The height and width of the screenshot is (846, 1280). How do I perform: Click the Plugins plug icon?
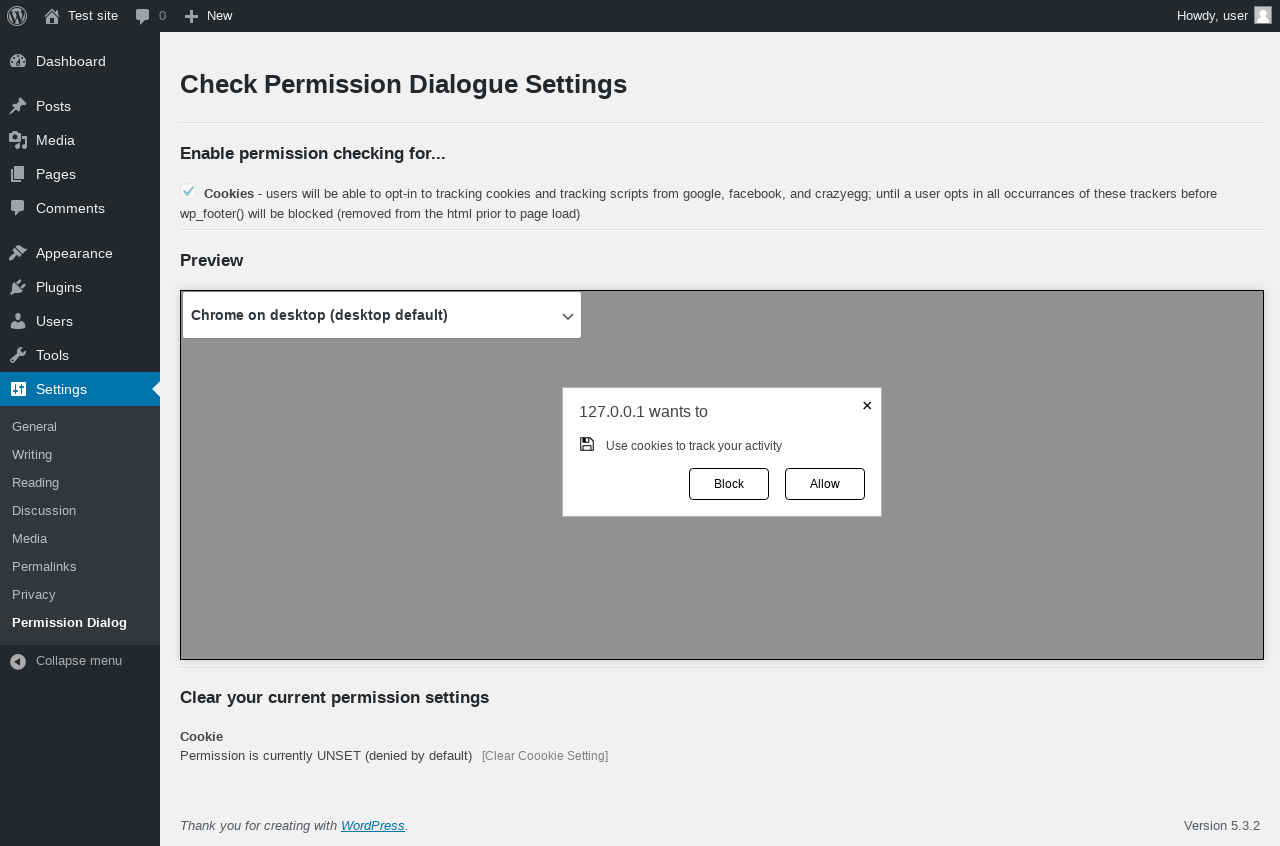pos(18,287)
